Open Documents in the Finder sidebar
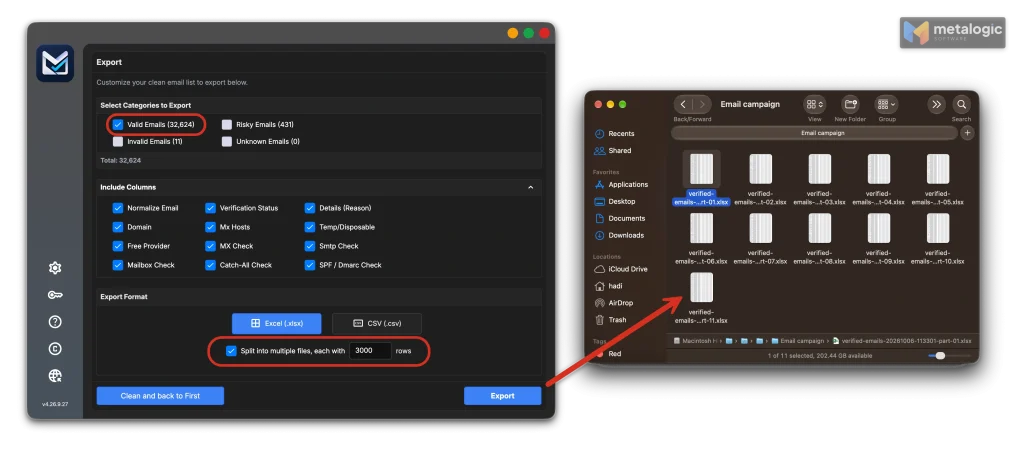Image resolution: width=1024 pixels, height=451 pixels. (620, 219)
